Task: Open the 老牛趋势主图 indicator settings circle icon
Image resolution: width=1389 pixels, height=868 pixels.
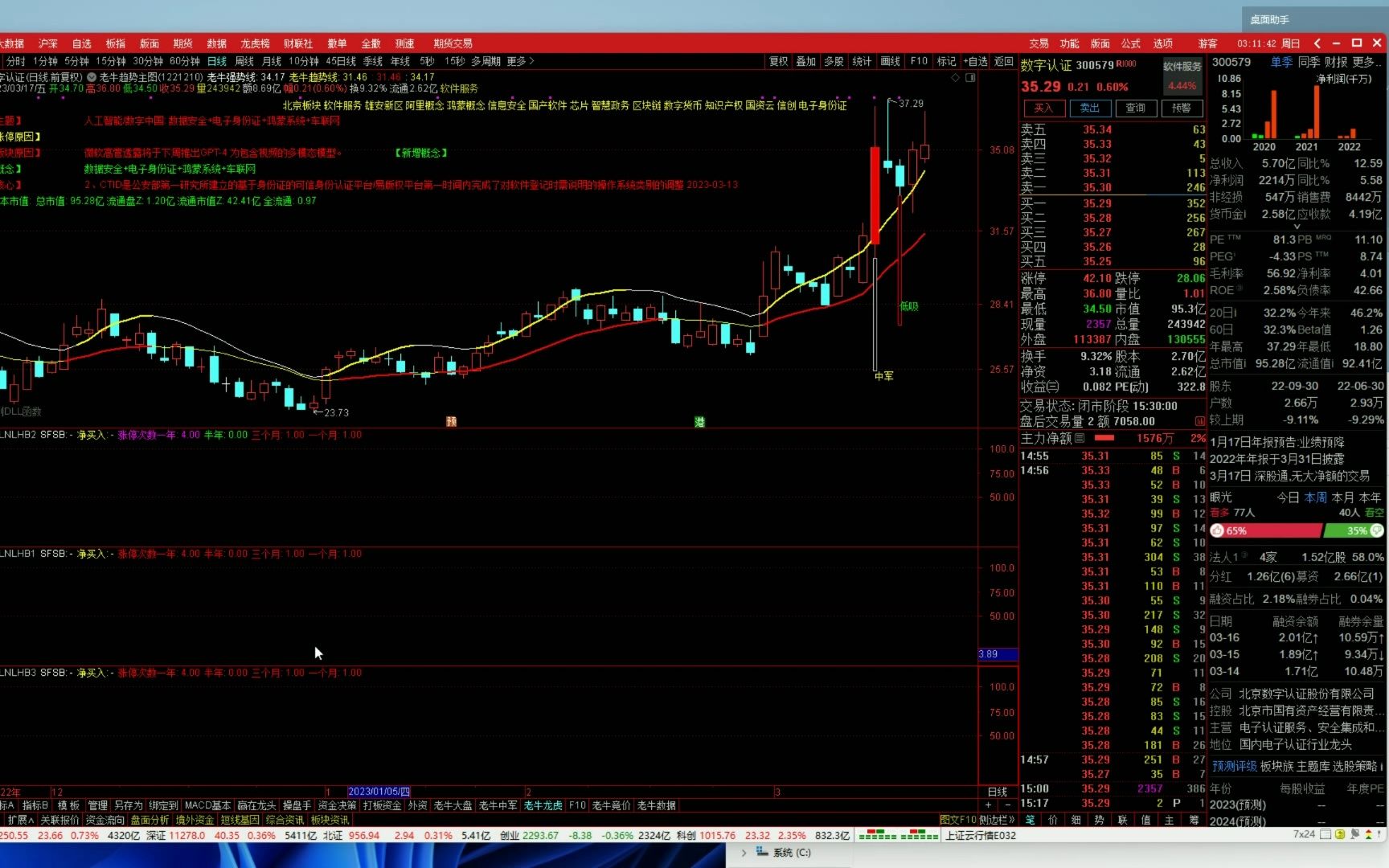Action: click(x=92, y=77)
